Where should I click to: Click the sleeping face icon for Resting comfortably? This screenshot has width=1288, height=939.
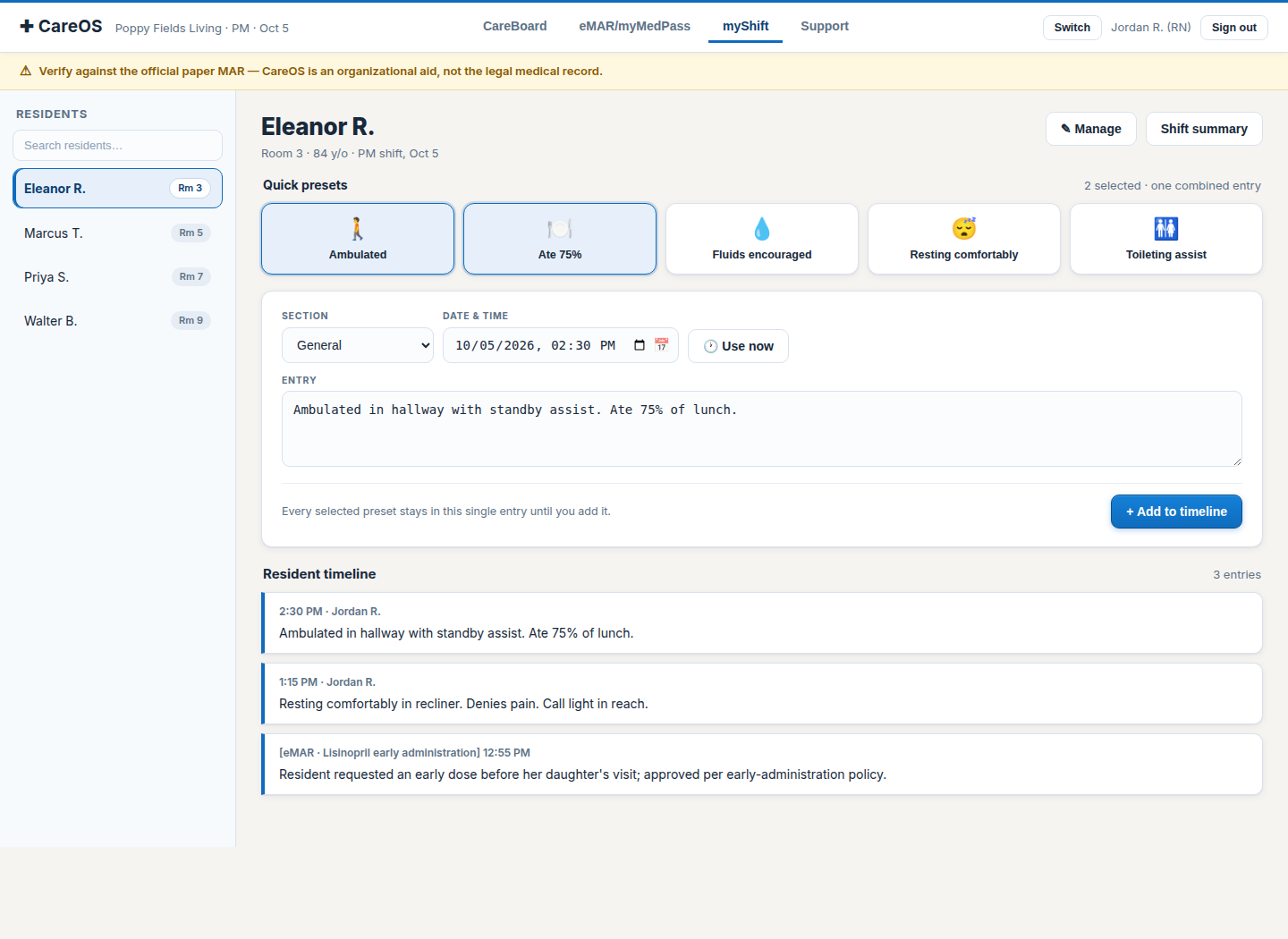point(964,229)
